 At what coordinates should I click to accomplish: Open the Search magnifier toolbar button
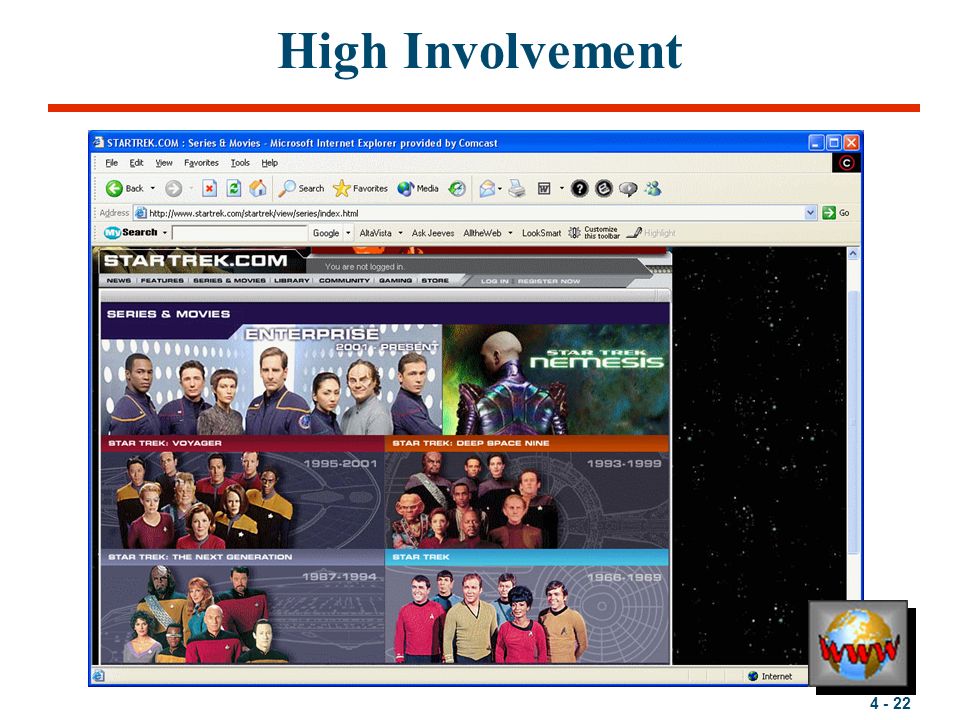click(x=301, y=189)
